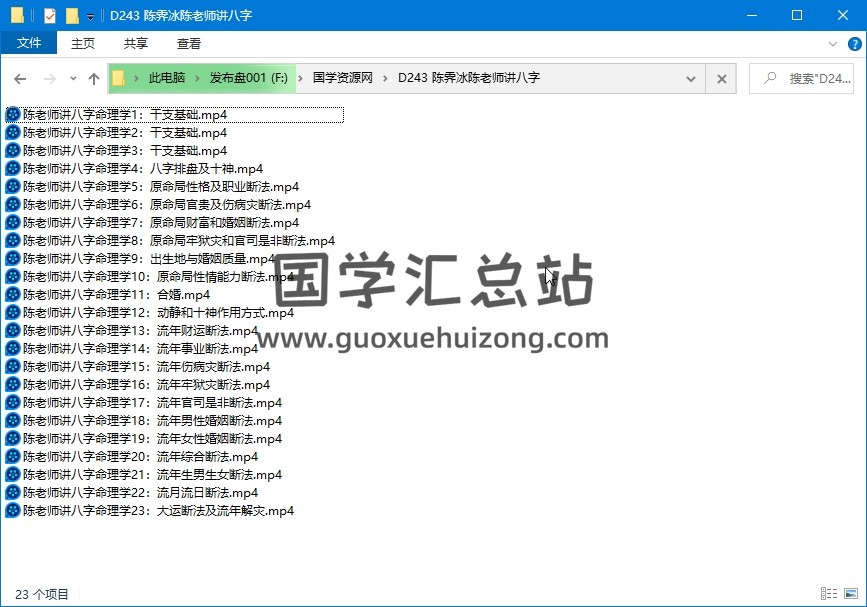Select 国学资源网 in the address path
Viewport: 867px width, 607px height.
pyautogui.click(x=342, y=78)
